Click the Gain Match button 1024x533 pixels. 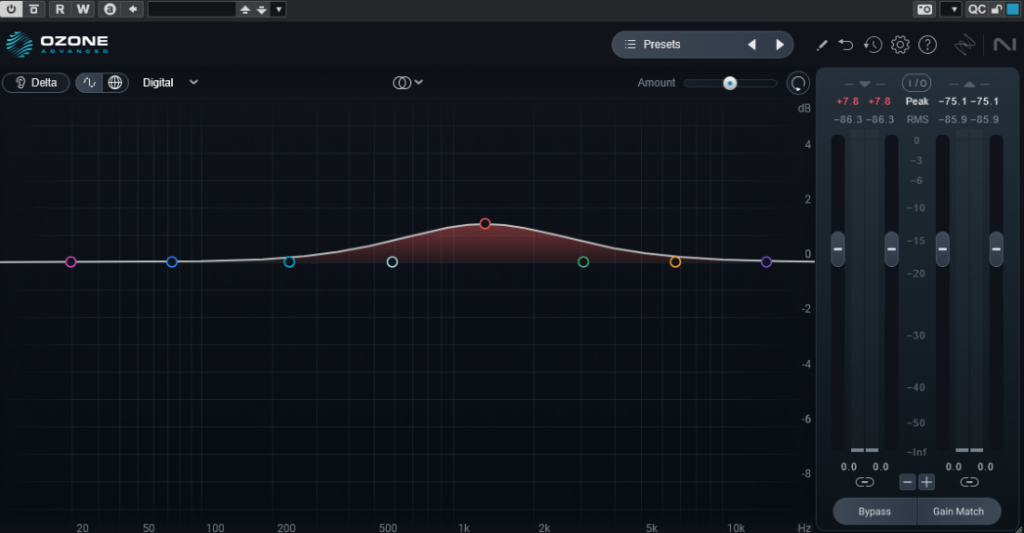pyautogui.click(x=958, y=511)
